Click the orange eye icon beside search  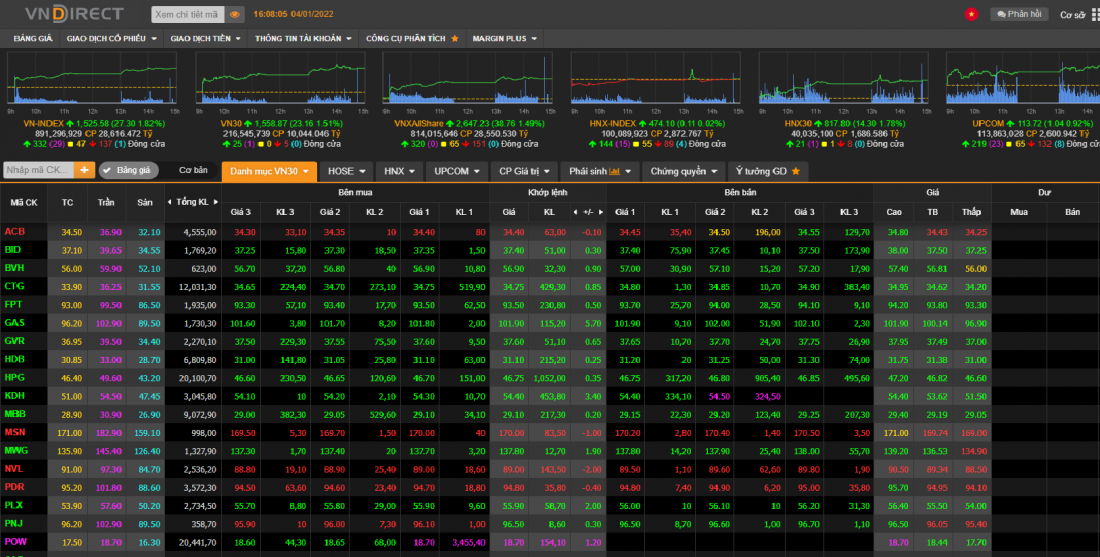click(x=235, y=14)
